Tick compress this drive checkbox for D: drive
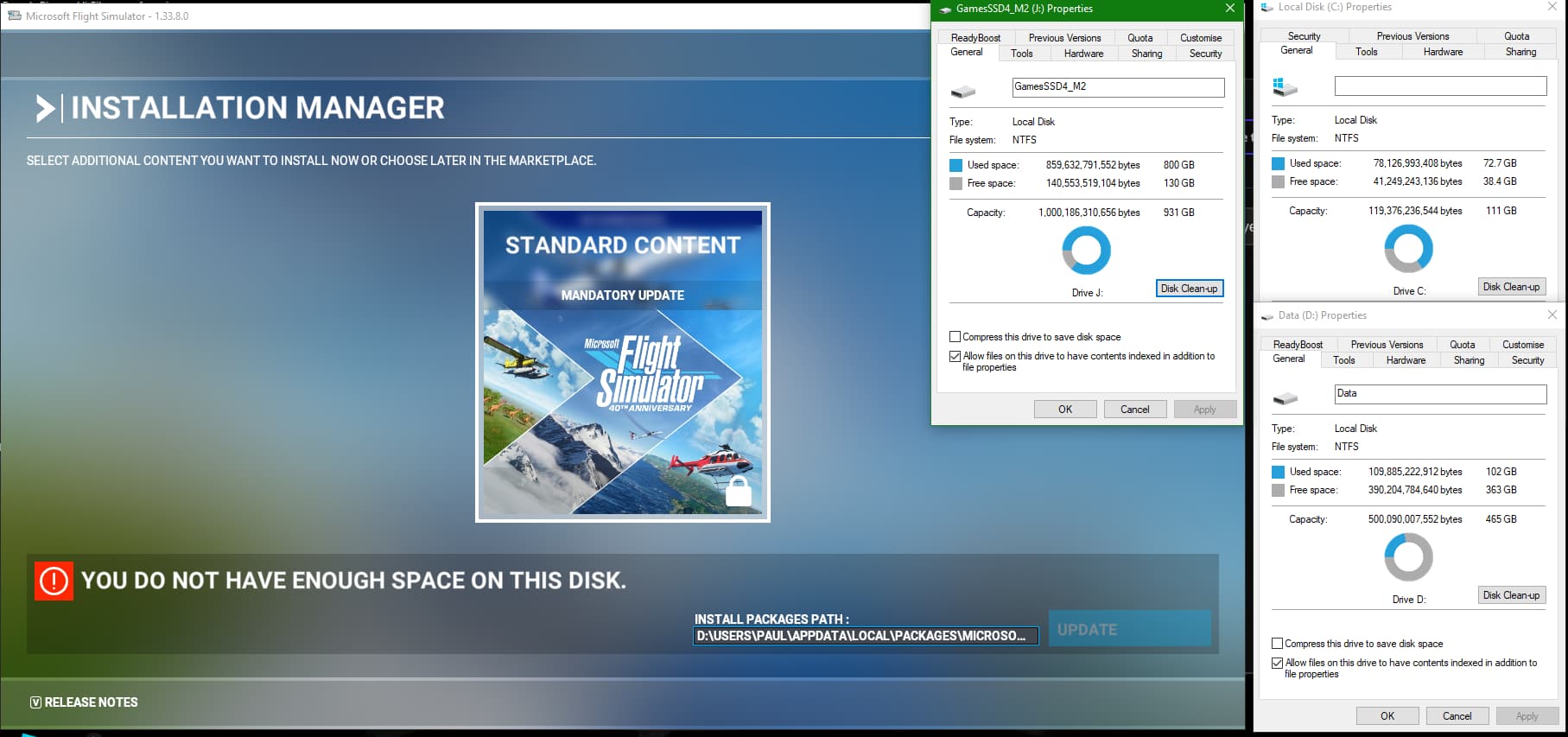1568x737 pixels. [x=1277, y=644]
